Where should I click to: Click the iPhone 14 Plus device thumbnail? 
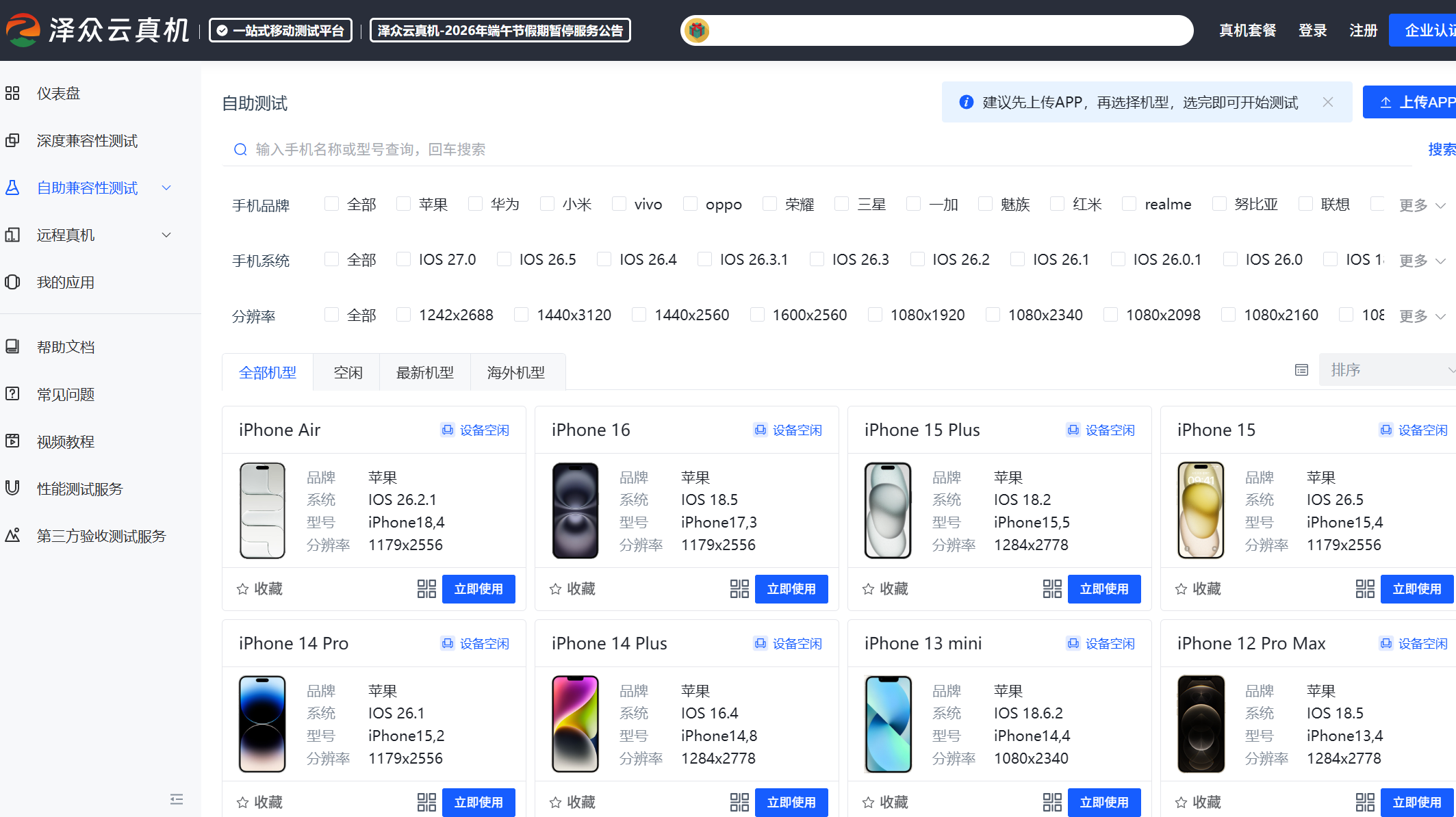(x=575, y=724)
